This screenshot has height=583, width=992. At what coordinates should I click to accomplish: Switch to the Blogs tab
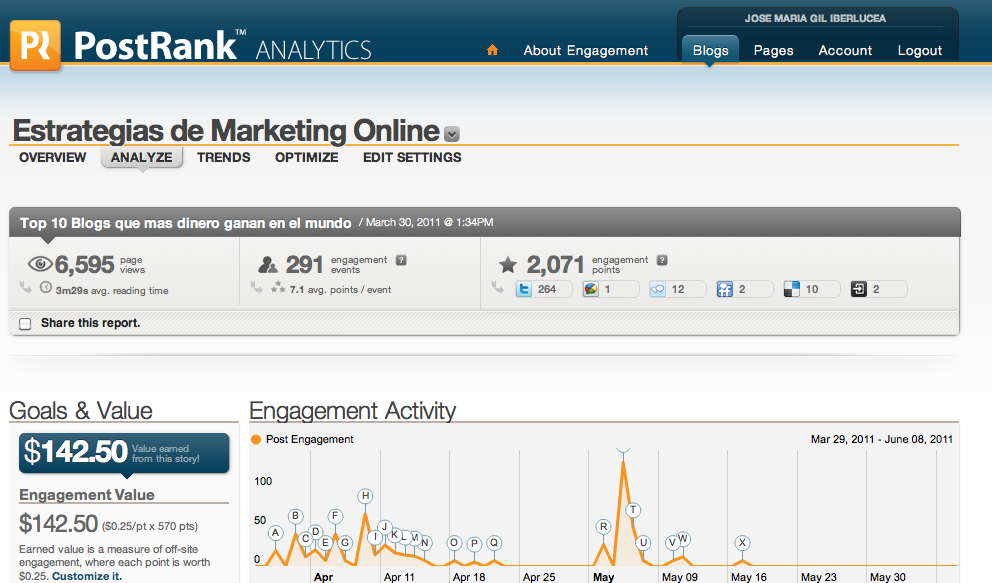710,51
